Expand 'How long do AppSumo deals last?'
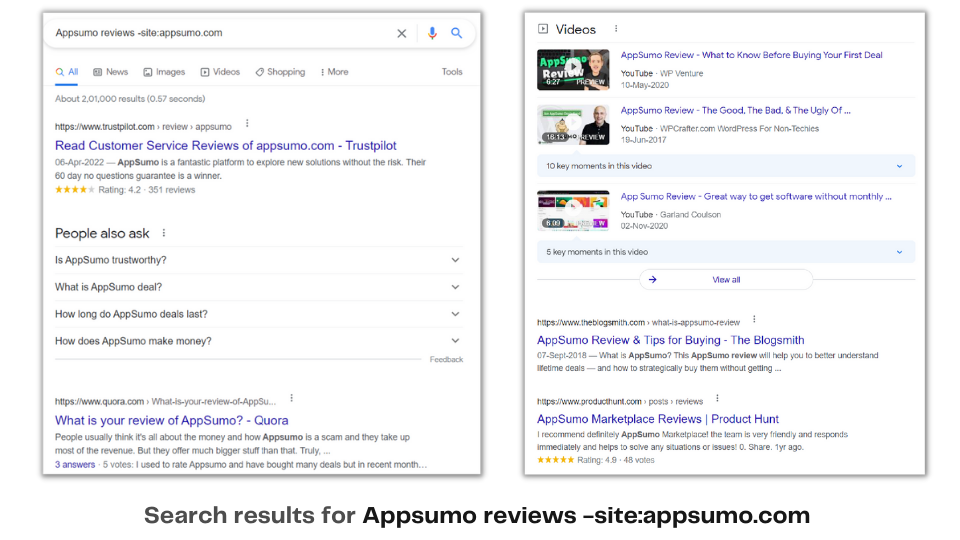 pos(258,314)
